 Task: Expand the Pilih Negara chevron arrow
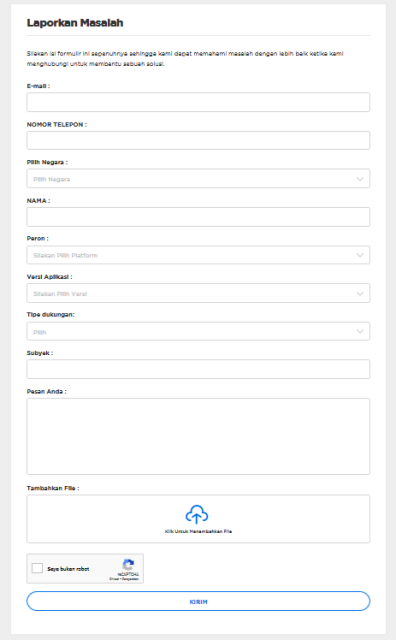360,179
